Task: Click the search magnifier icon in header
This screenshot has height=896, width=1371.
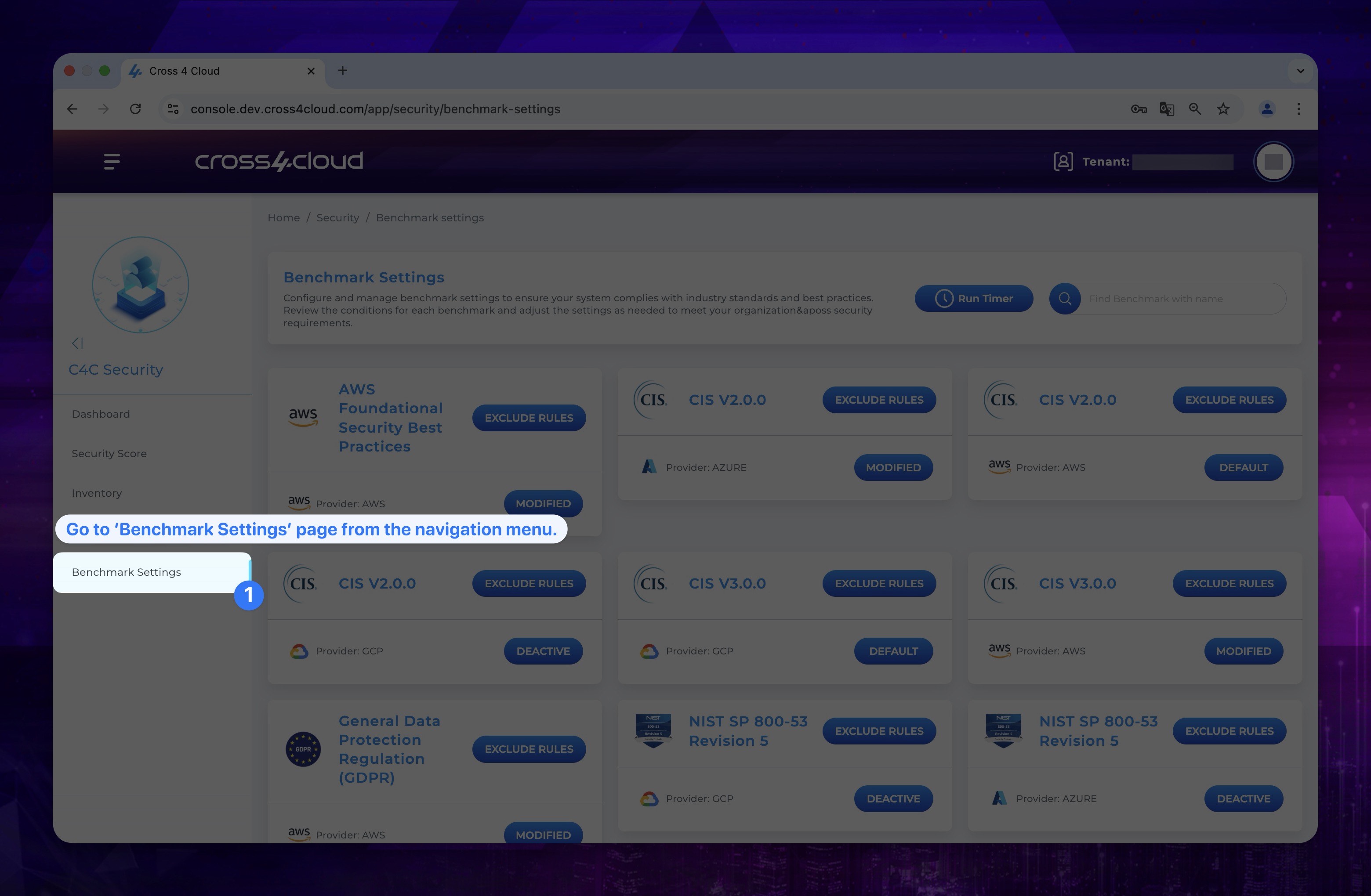Action: point(1064,298)
